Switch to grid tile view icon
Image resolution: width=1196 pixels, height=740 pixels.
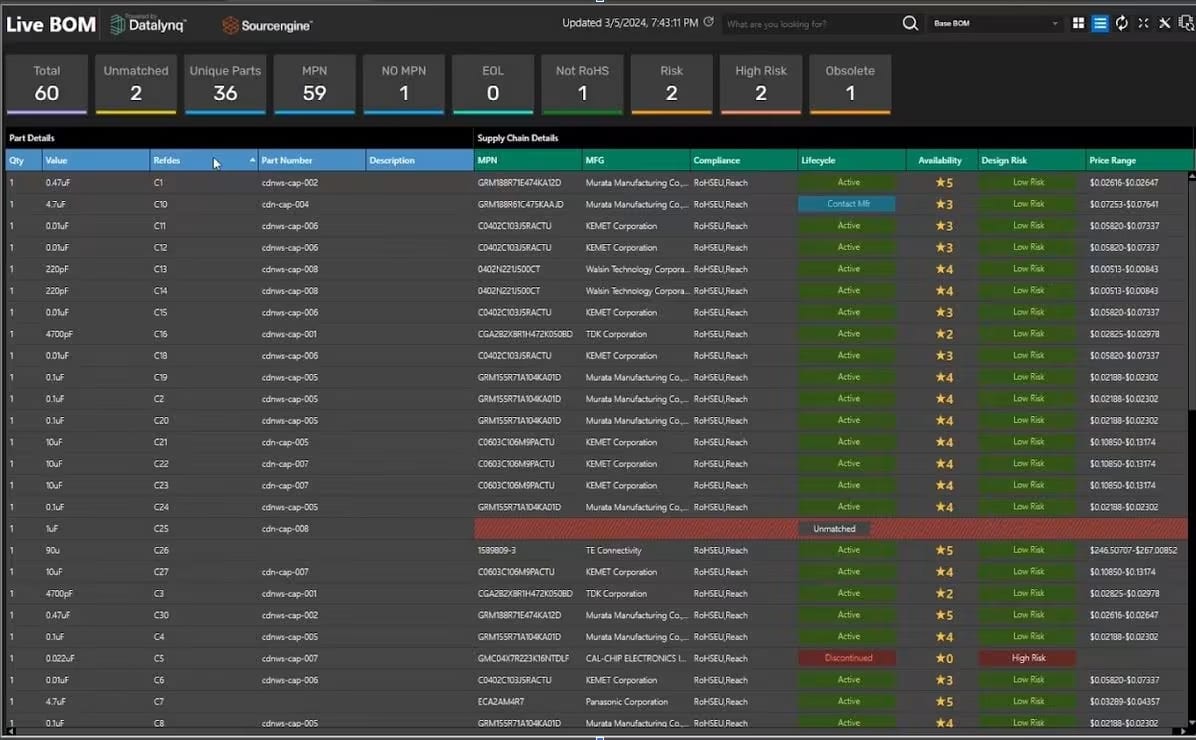pyautogui.click(x=1078, y=24)
